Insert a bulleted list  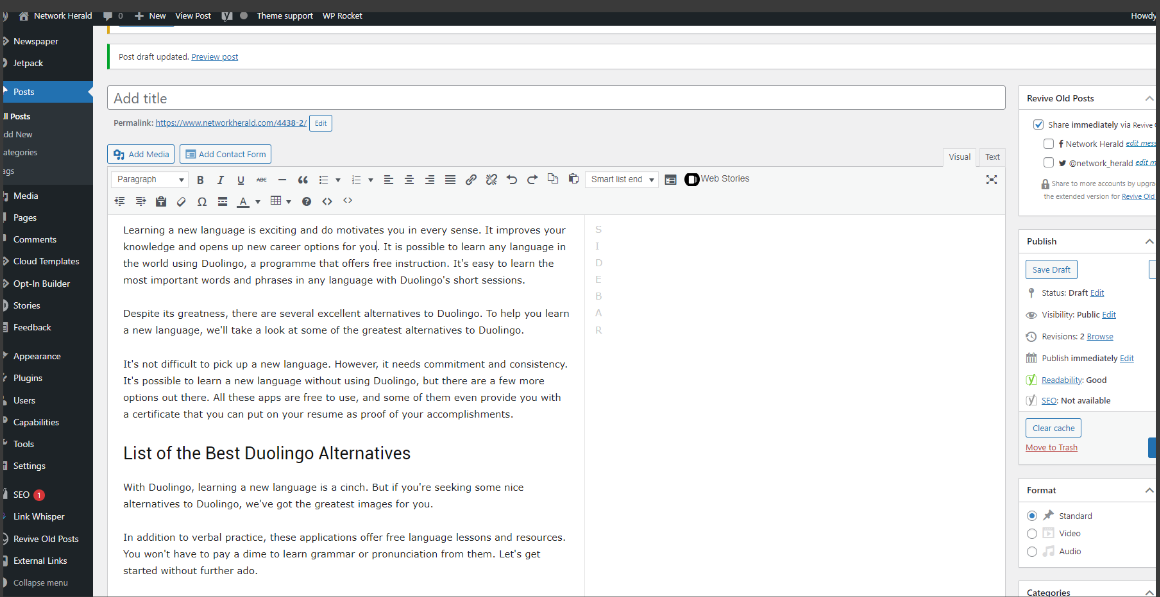click(x=323, y=179)
